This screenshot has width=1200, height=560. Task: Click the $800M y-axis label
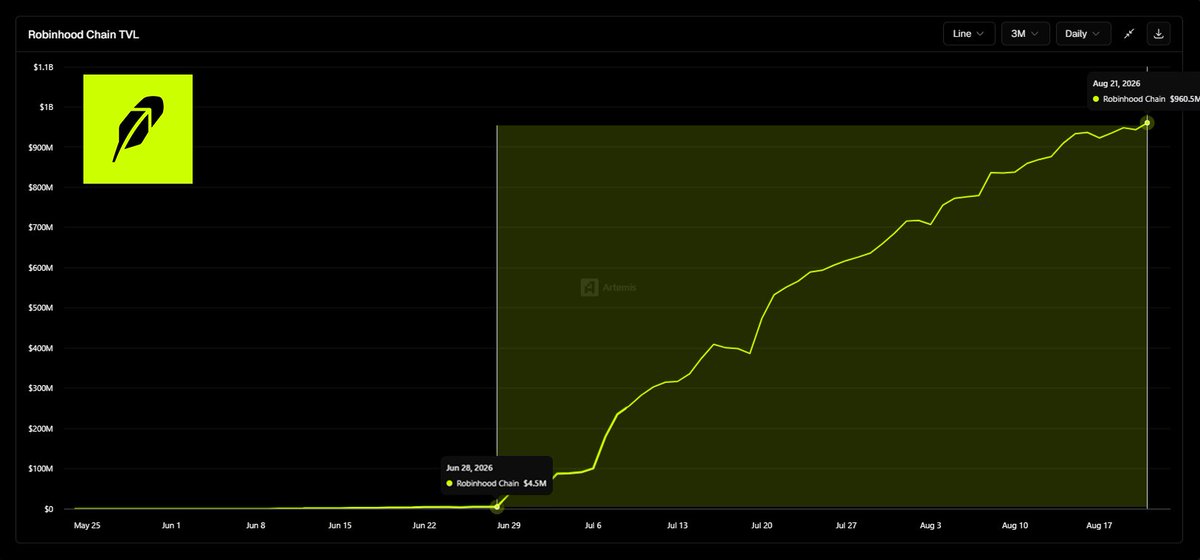40,188
